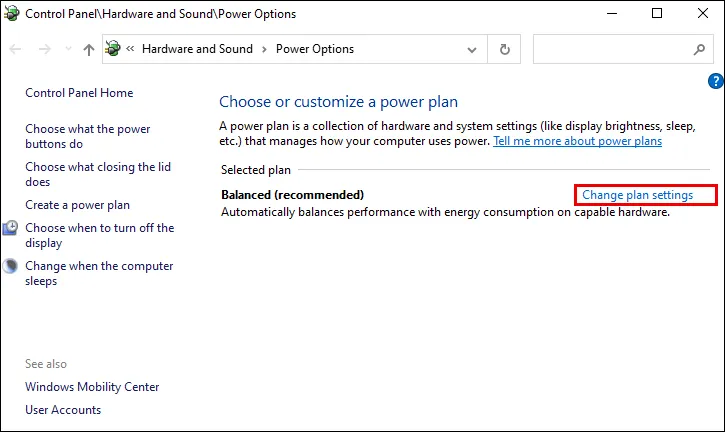725x432 pixels.
Task: Open recent locations dropdown arrow
Action: pos(68,49)
